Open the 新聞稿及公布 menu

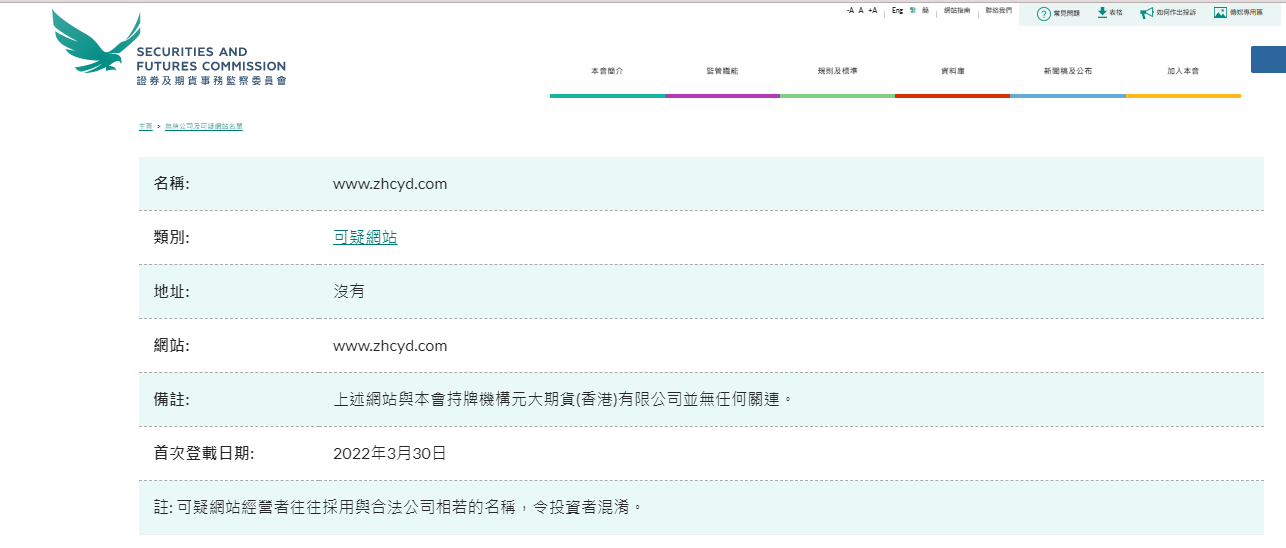[1067, 71]
